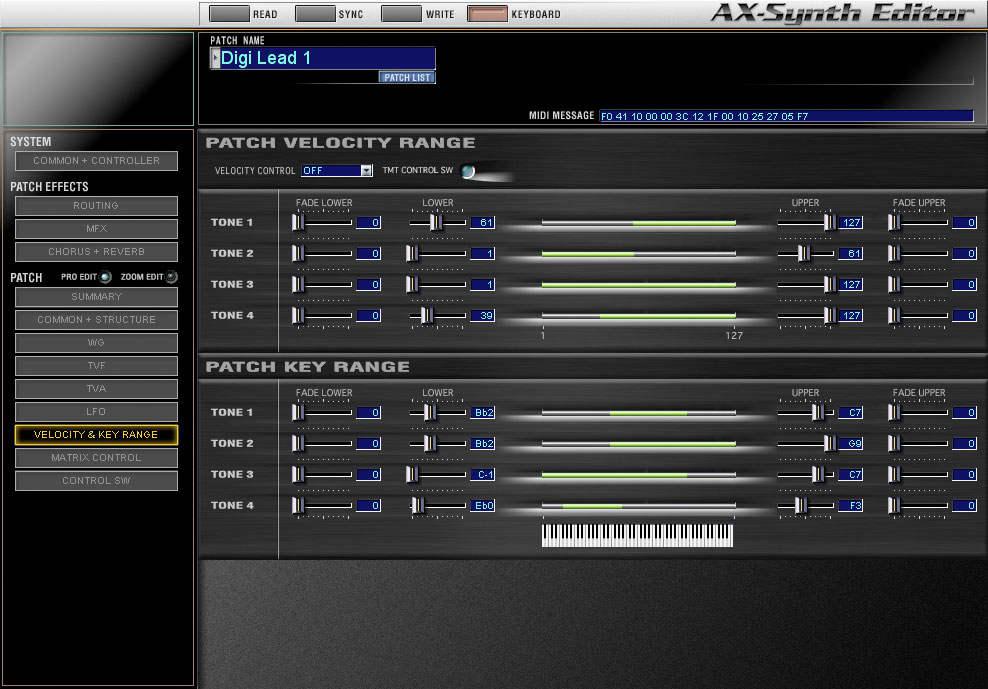Screen dimensions: 988x689
Task: Open the MFX page
Action: [x=96, y=228]
